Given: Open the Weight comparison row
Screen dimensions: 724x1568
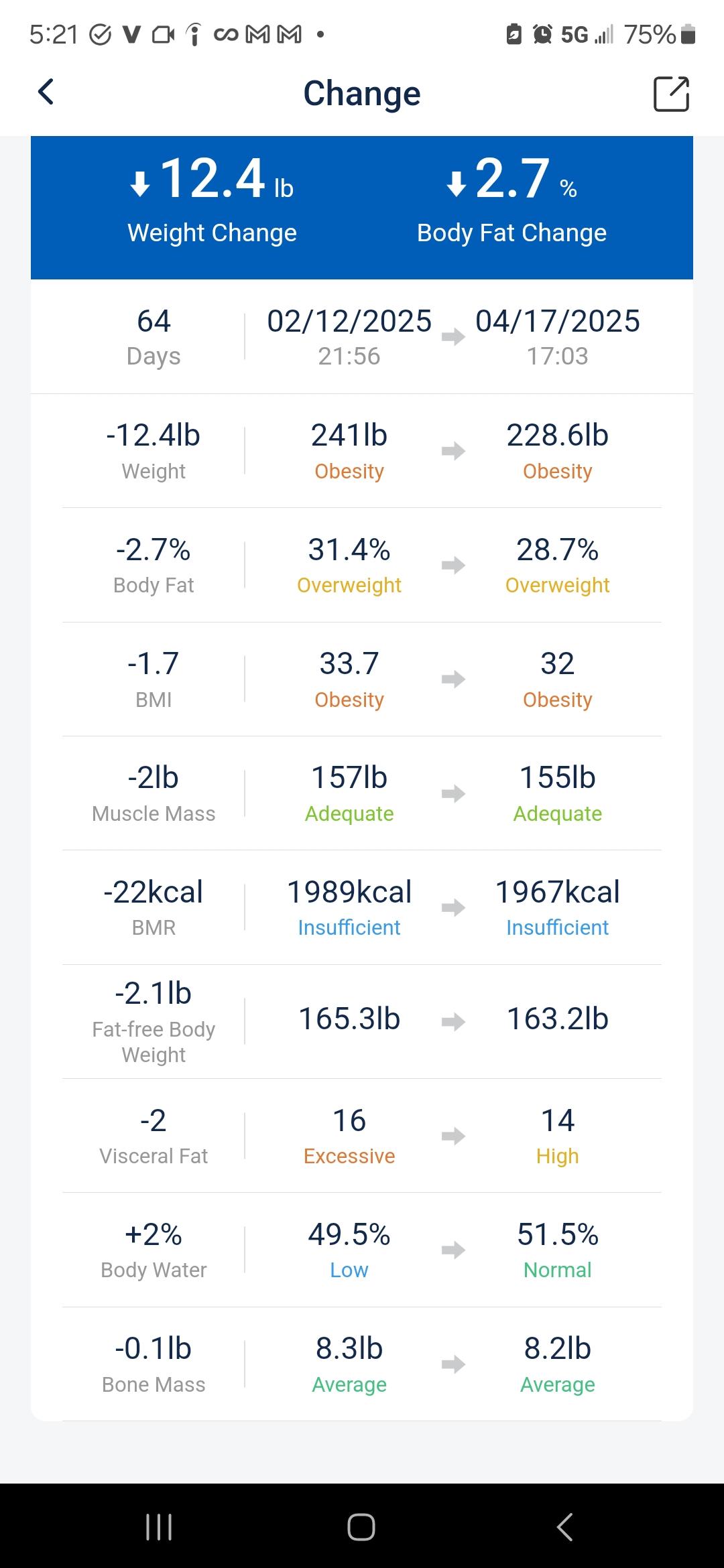Looking at the screenshot, I should point(362,451).
